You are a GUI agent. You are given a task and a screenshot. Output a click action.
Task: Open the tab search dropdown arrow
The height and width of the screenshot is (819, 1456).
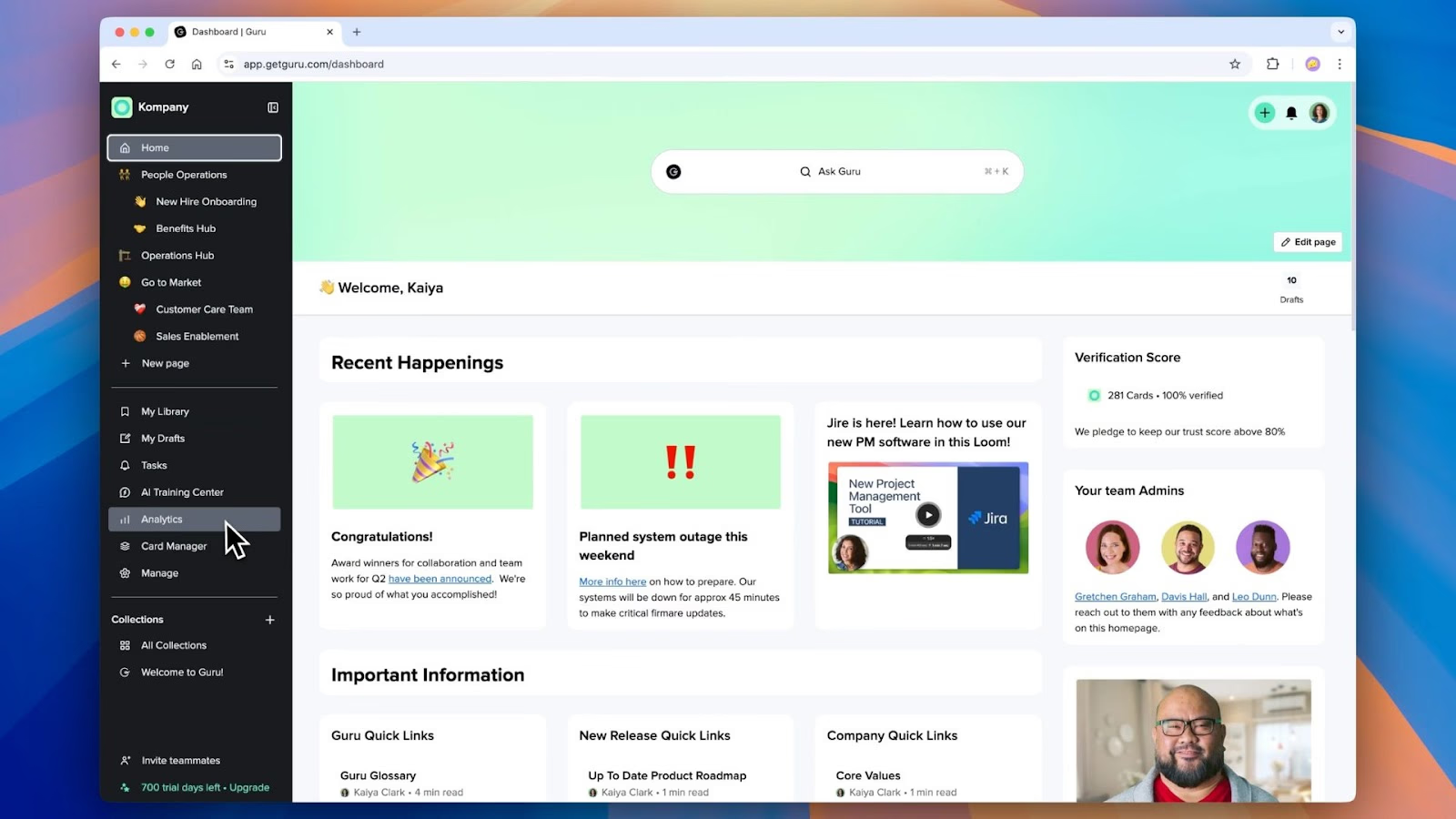1340,32
